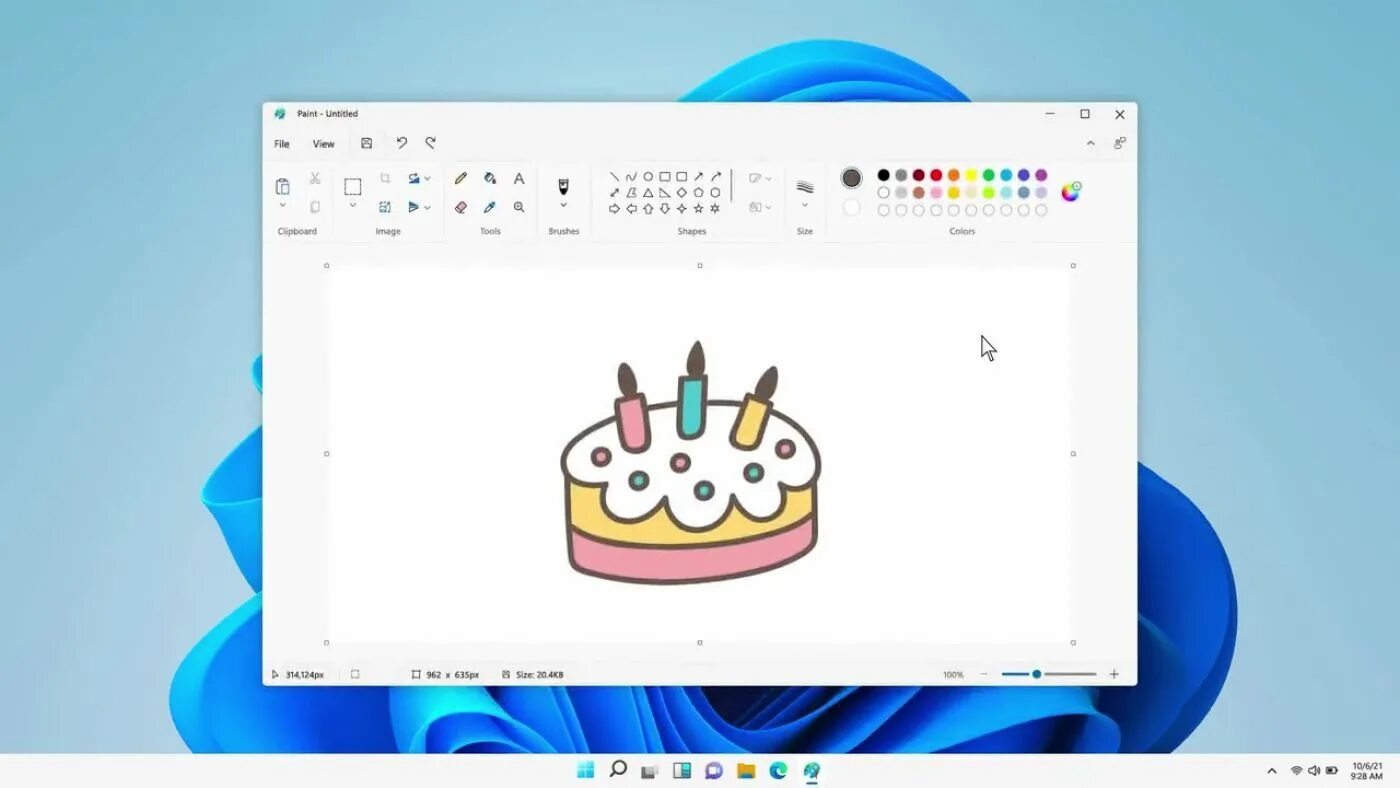Open the Size dropdown
The image size is (1400, 788).
click(805, 204)
